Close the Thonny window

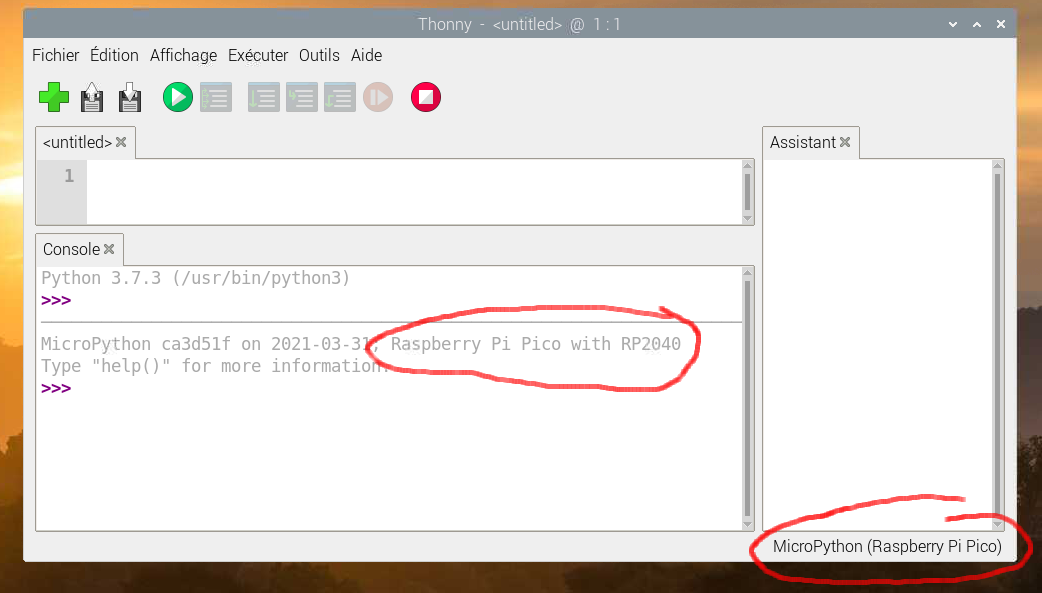[1001, 24]
